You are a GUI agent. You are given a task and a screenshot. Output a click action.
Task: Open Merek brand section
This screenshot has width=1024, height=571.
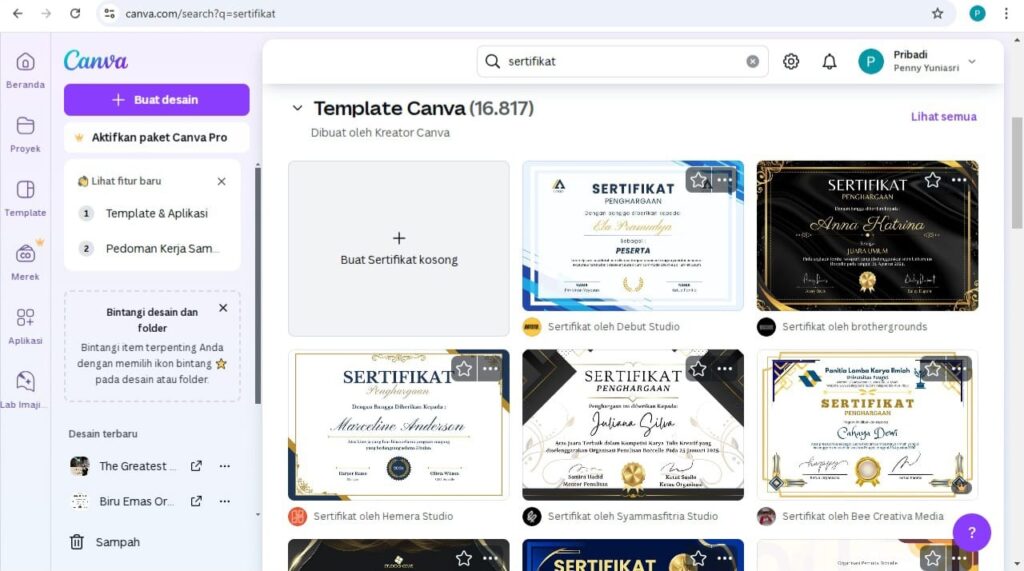point(25,263)
